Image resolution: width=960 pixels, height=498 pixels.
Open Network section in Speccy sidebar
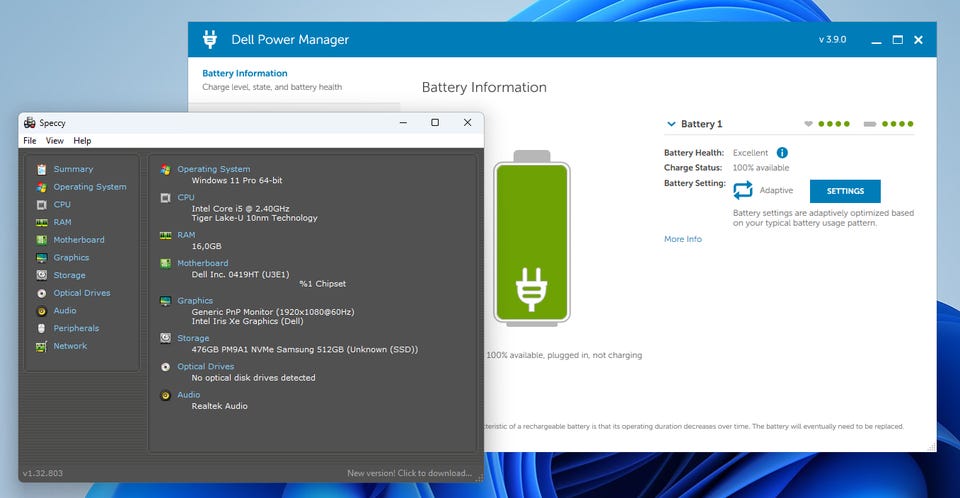[x=70, y=346]
